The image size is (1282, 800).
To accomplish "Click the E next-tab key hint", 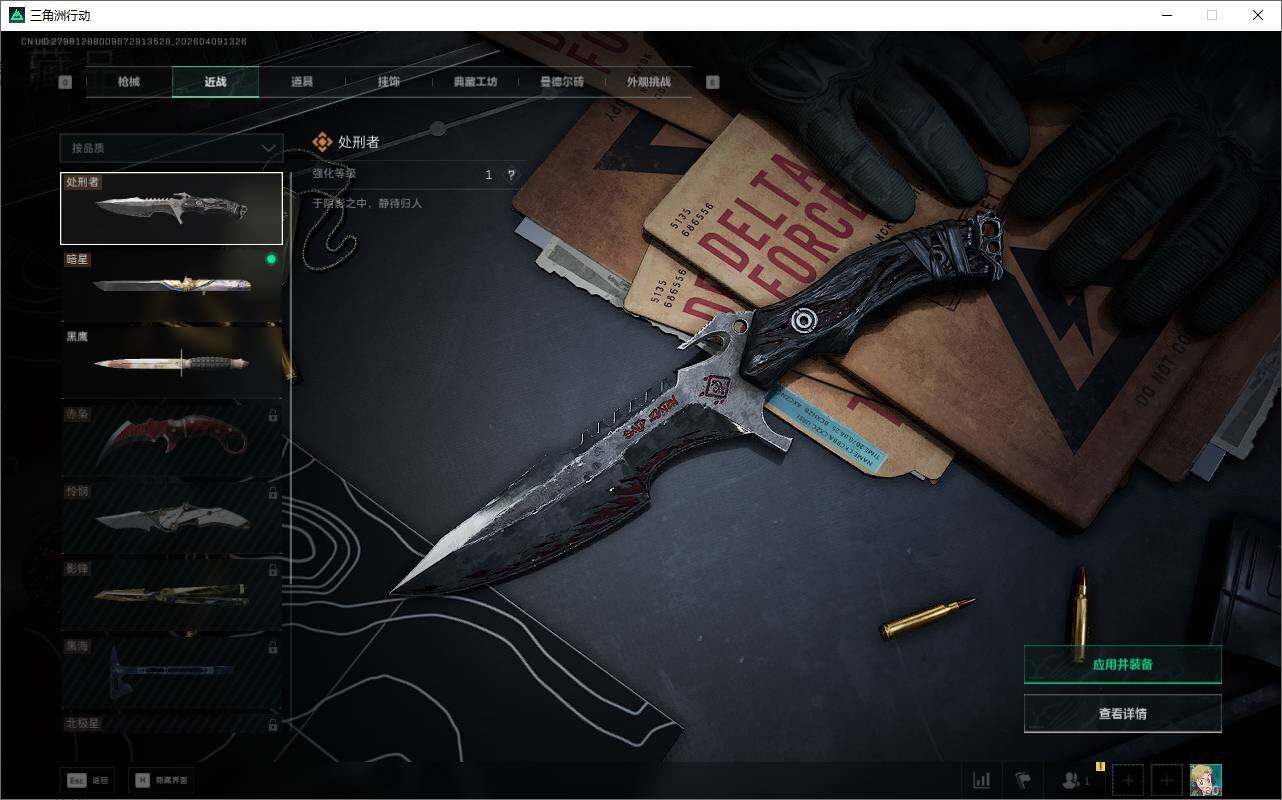I will 712,83.
